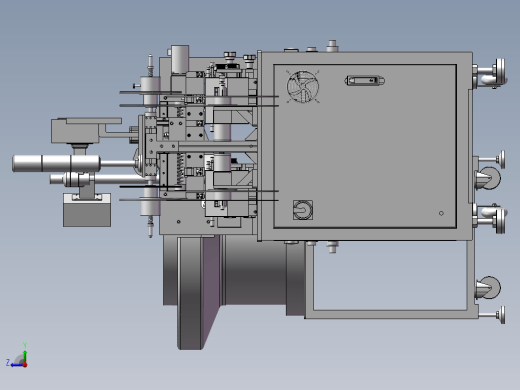Select the upright cylinder at the mechanism's top left

pos(180,59)
